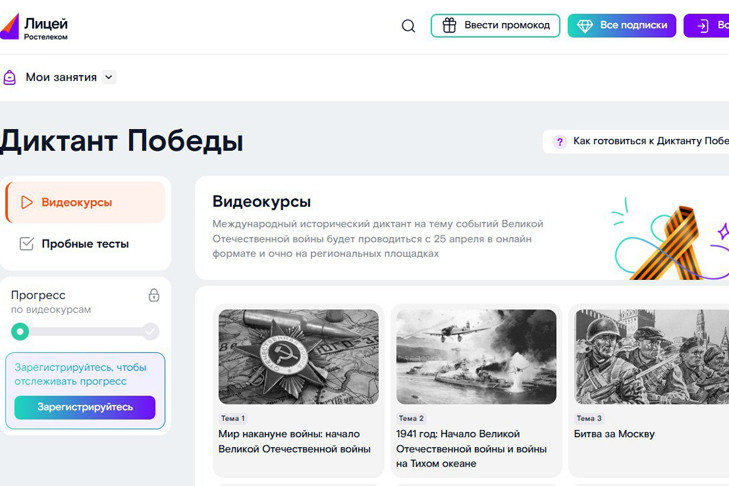Viewport: 729px width, 486px height.
Task: Click the Мои занятия bell icon
Action: (x=10, y=77)
